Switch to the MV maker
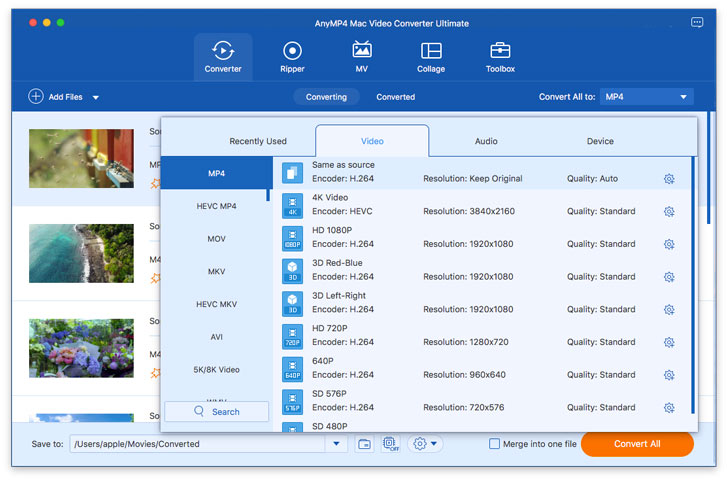The image size is (727, 480). pyautogui.click(x=362, y=57)
